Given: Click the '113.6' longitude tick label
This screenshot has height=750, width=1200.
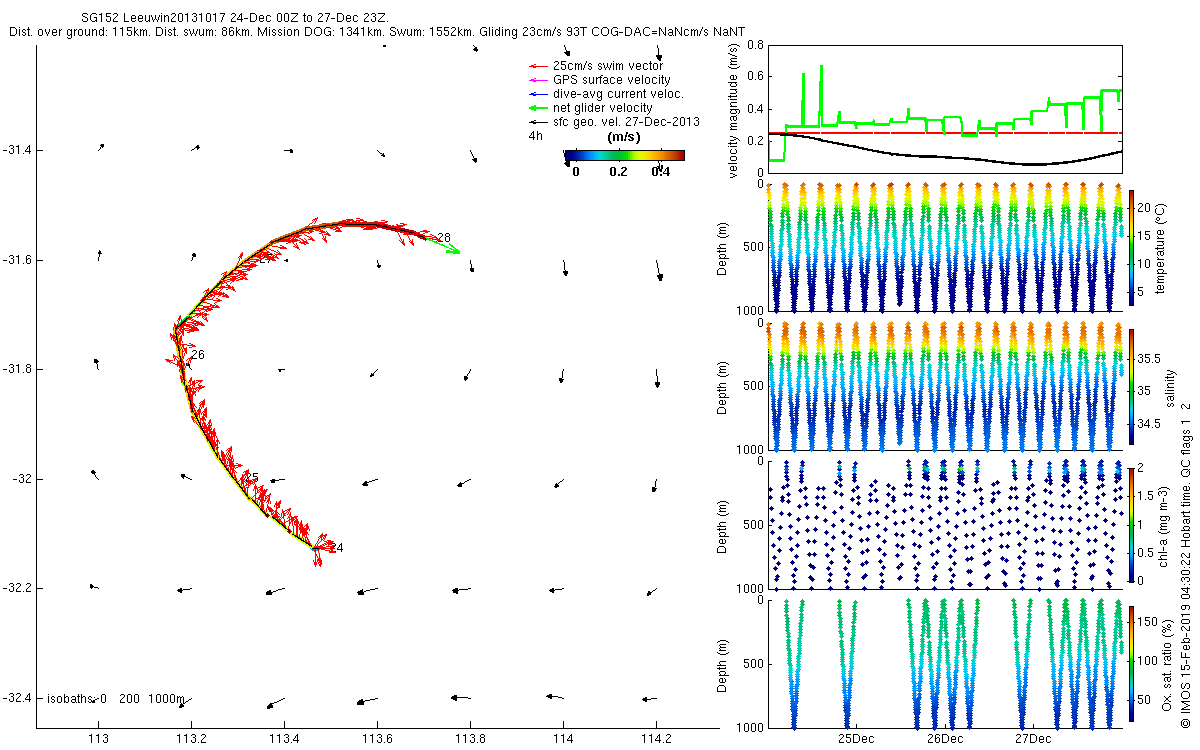Looking at the screenshot, I should pos(377,739).
